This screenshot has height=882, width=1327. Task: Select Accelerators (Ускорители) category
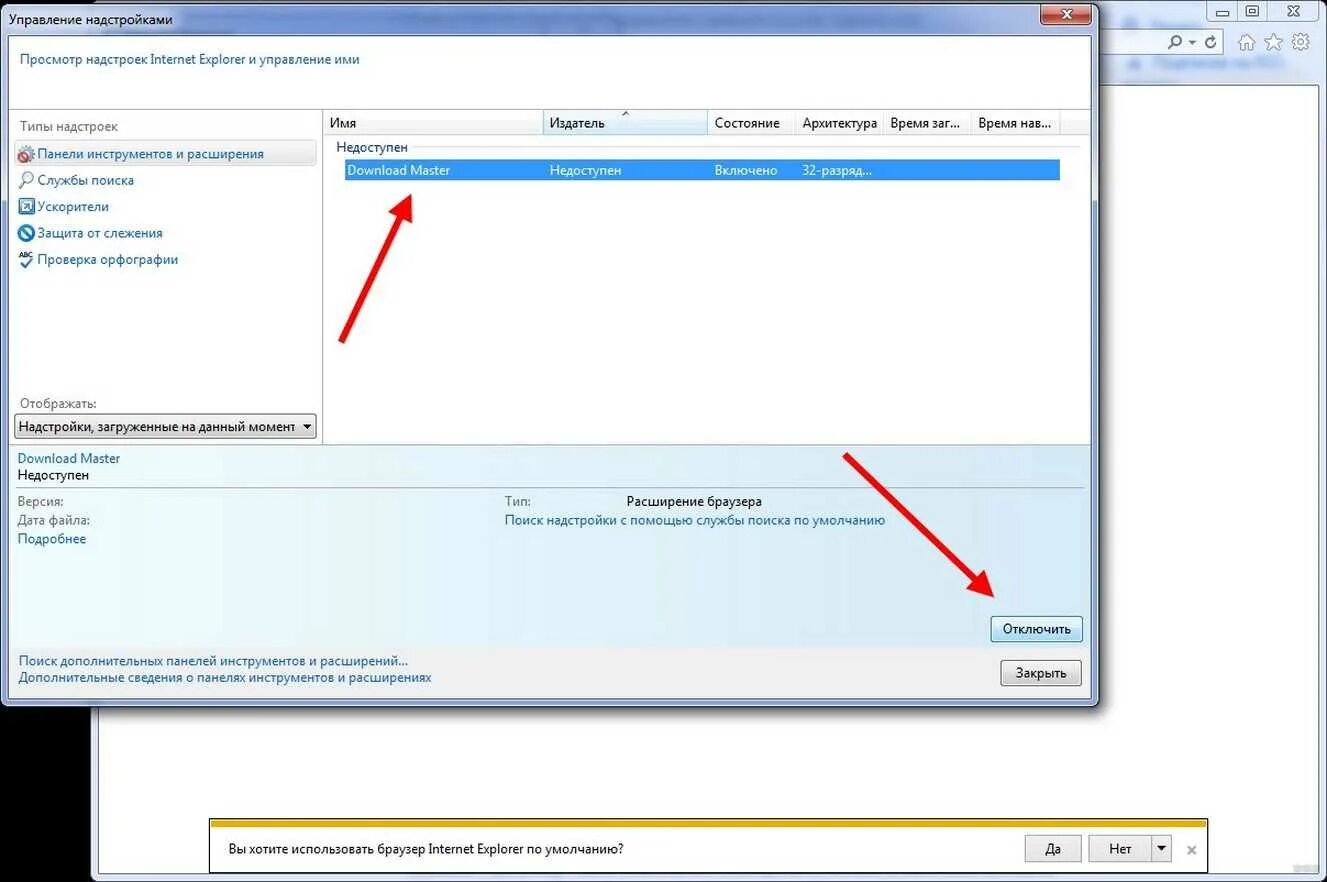click(x=73, y=207)
